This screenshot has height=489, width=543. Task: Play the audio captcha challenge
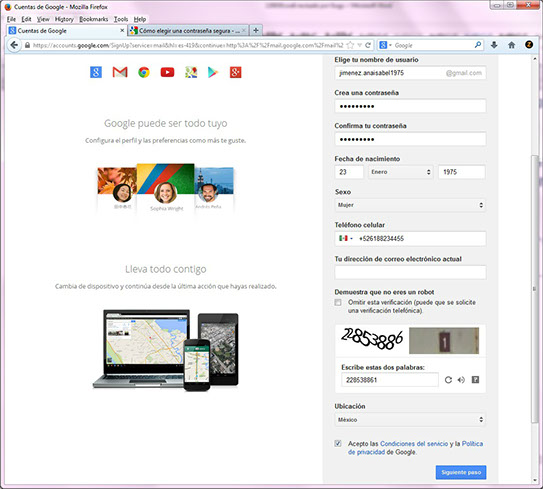[x=461, y=380]
